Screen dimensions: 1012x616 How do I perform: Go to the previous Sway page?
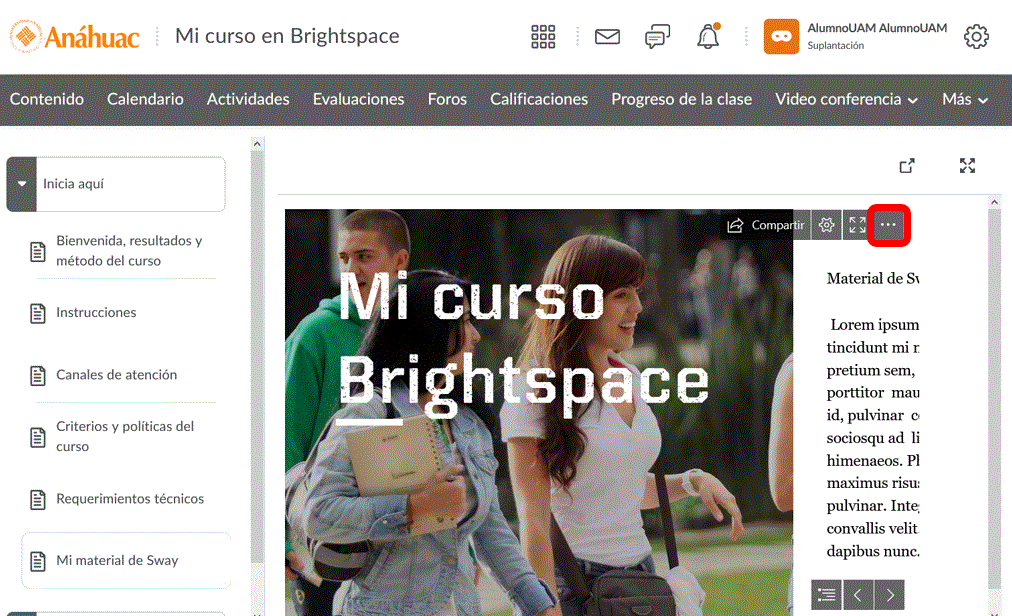(x=858, y=595)
